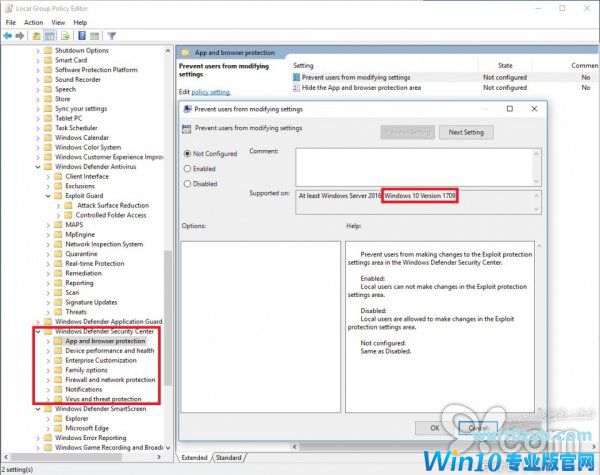Switch to the Standard tab
The image size is (600, 475).
[229, 457]
